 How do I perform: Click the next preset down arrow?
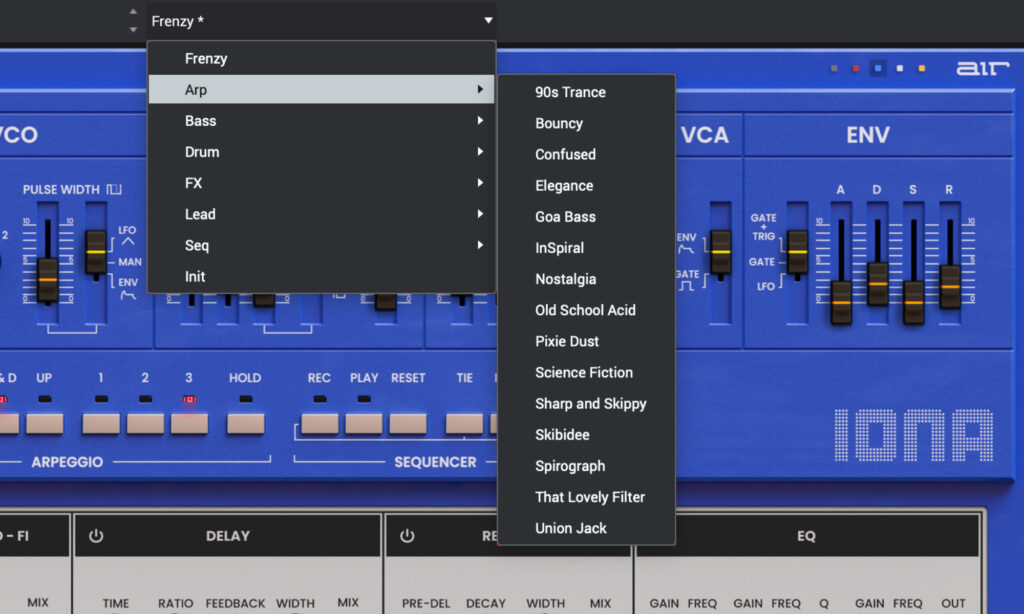pyautogui.click(x=134, y=29)
